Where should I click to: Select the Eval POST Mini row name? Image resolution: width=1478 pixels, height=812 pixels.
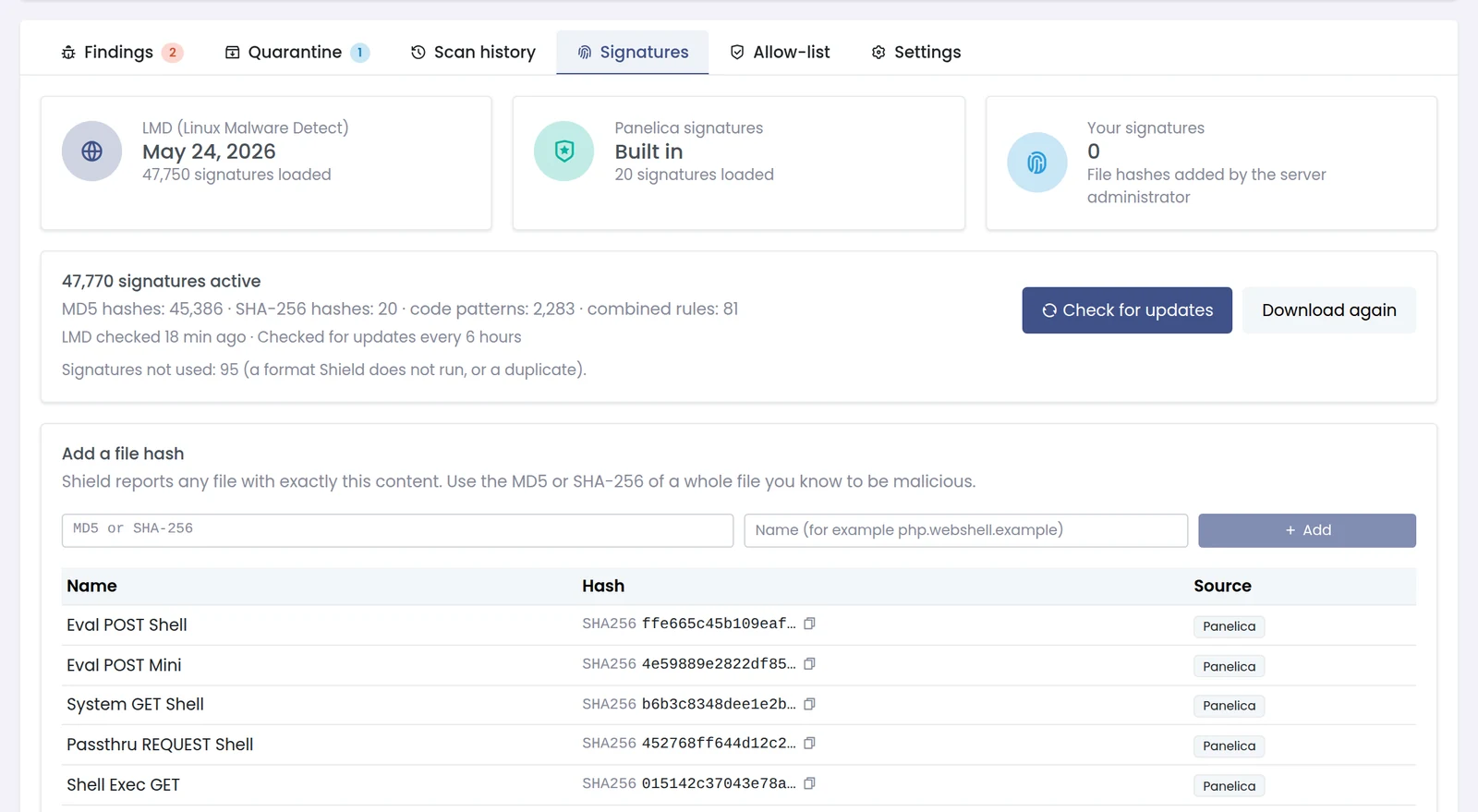coord(124,665)
